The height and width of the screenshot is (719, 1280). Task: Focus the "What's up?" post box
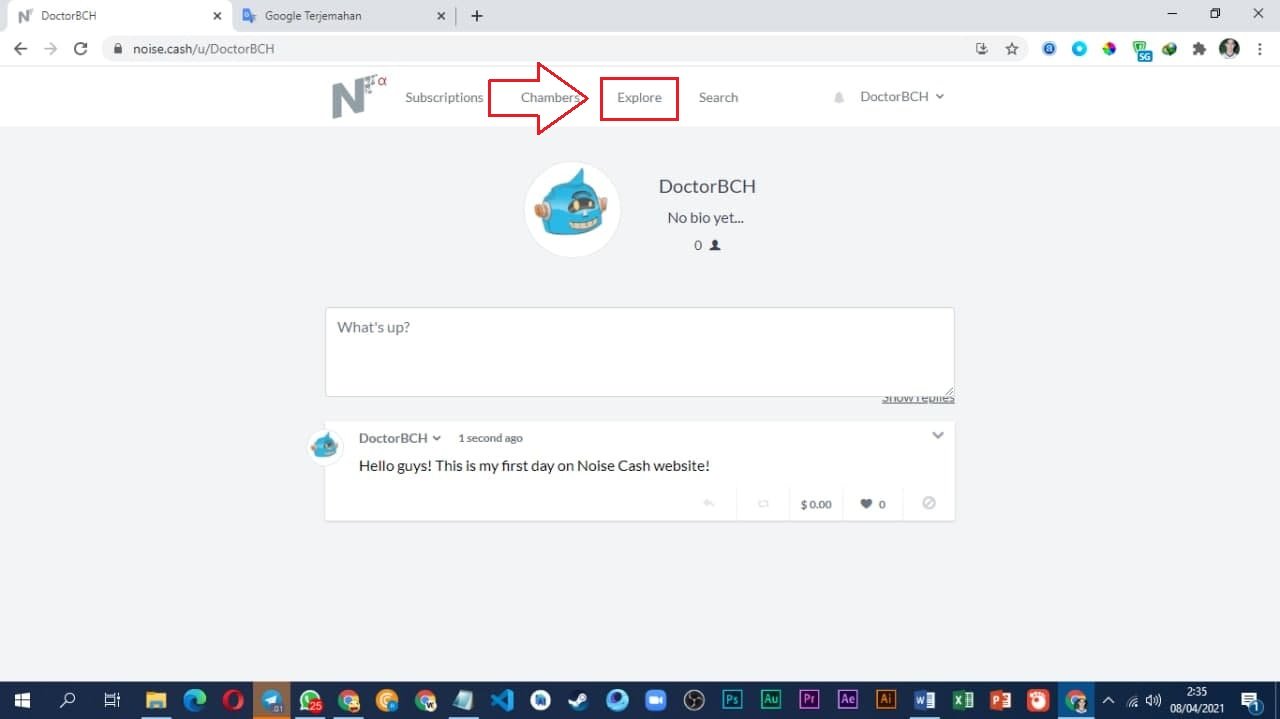click(640, 352)
